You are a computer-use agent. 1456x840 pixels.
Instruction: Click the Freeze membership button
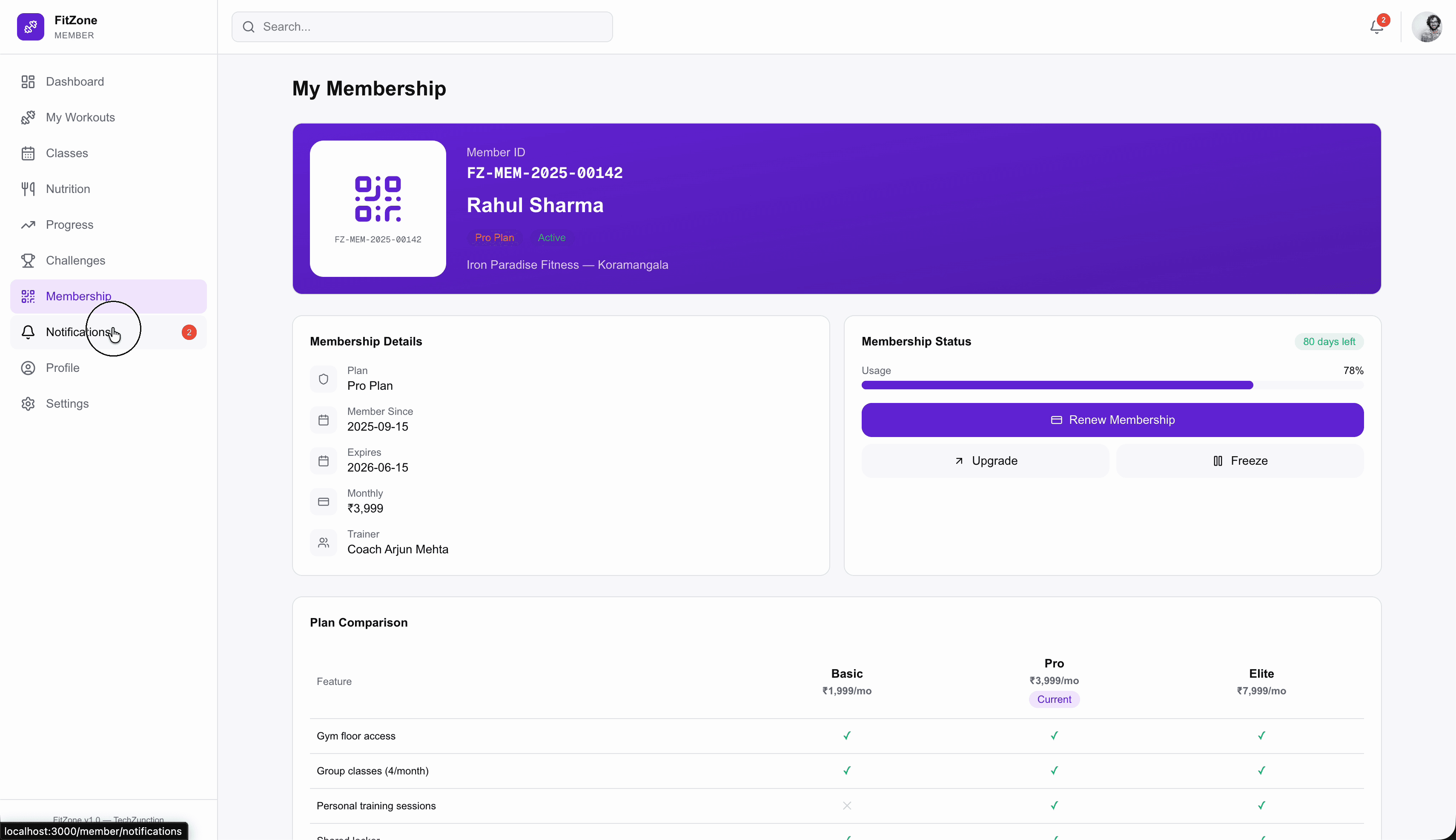point(1240,460)
